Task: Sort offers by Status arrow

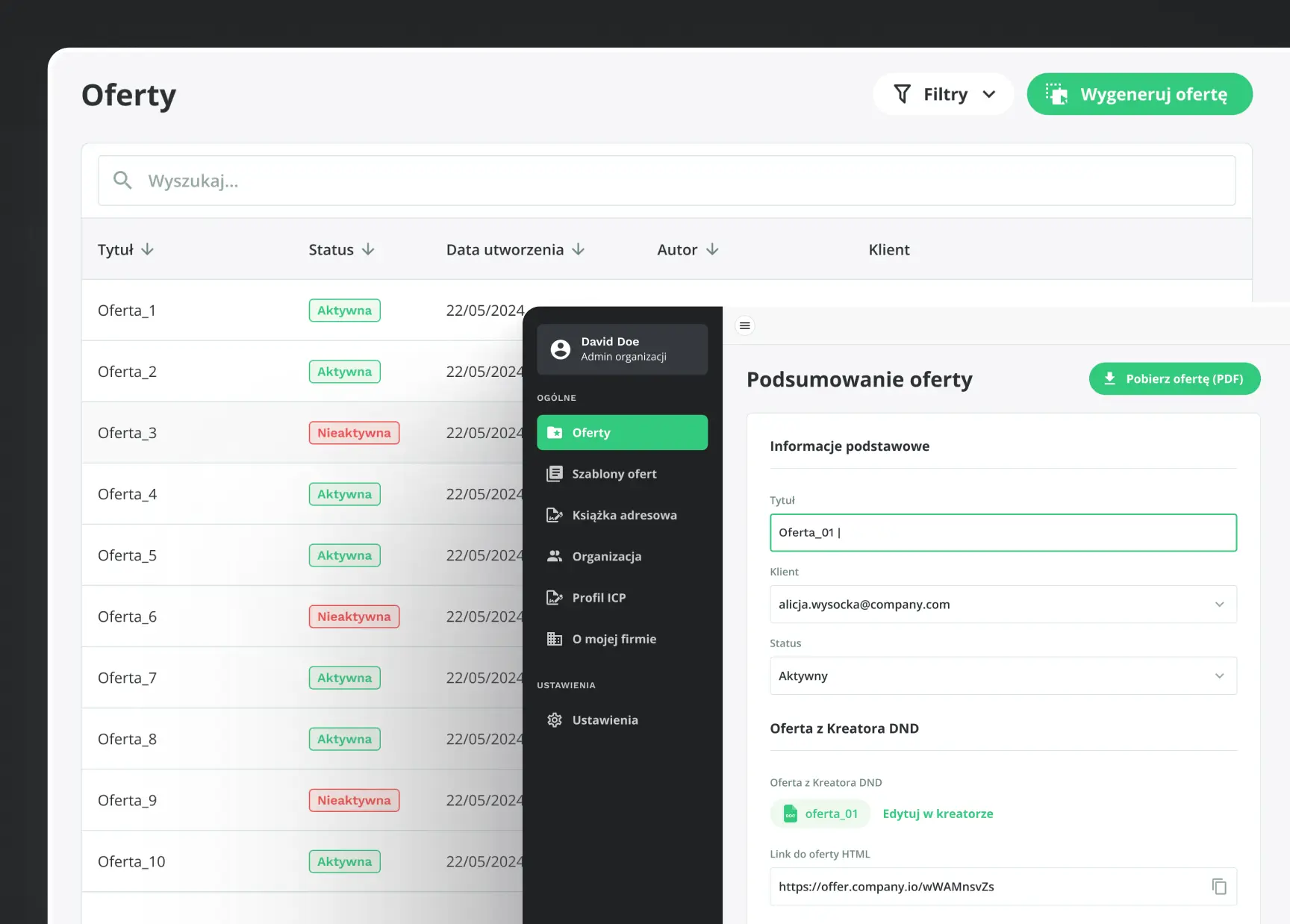Action: click(x=368, y=249)
